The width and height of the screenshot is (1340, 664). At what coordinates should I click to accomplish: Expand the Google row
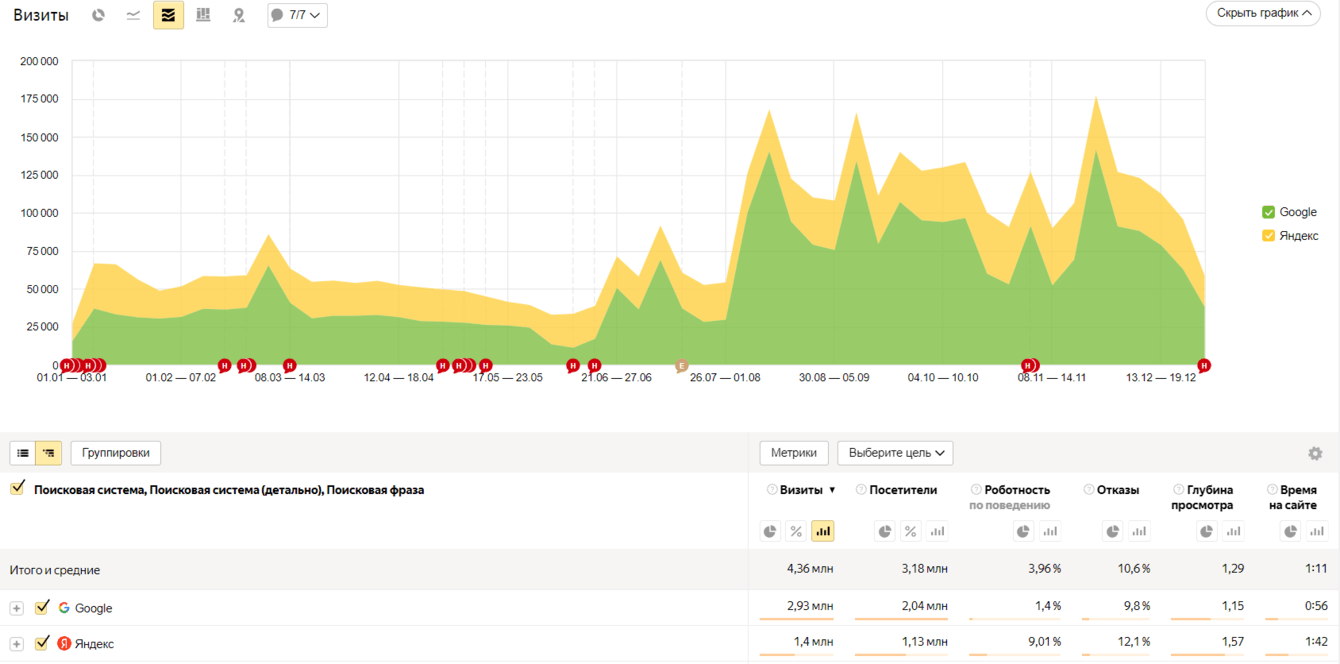point(17,608)
